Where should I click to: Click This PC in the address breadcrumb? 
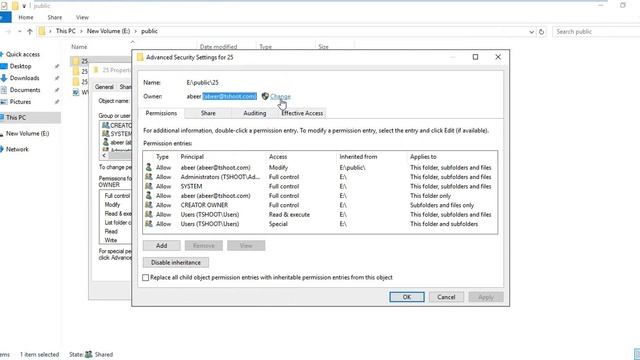(x=66, y=31)
